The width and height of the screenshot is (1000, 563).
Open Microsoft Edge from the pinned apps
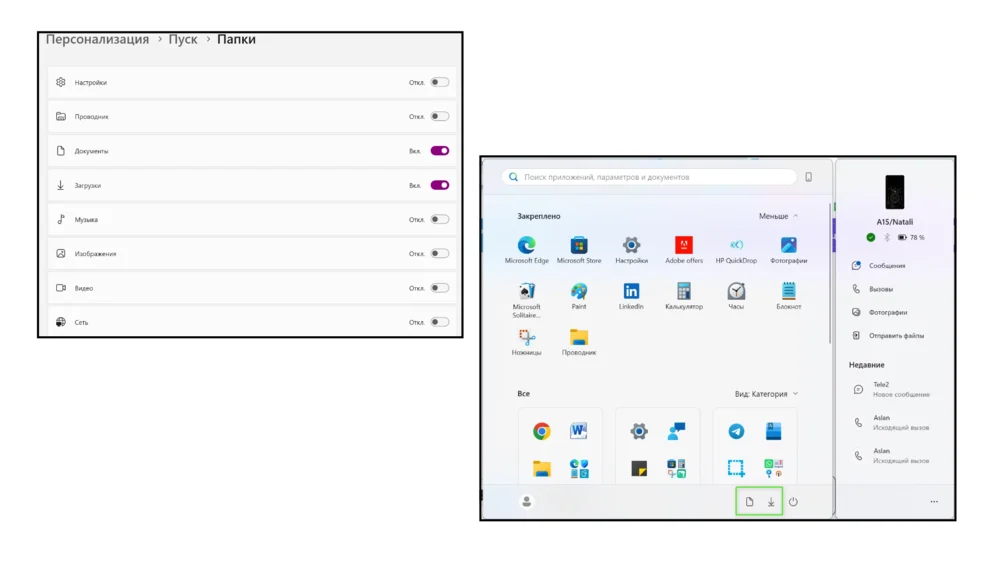526,249
